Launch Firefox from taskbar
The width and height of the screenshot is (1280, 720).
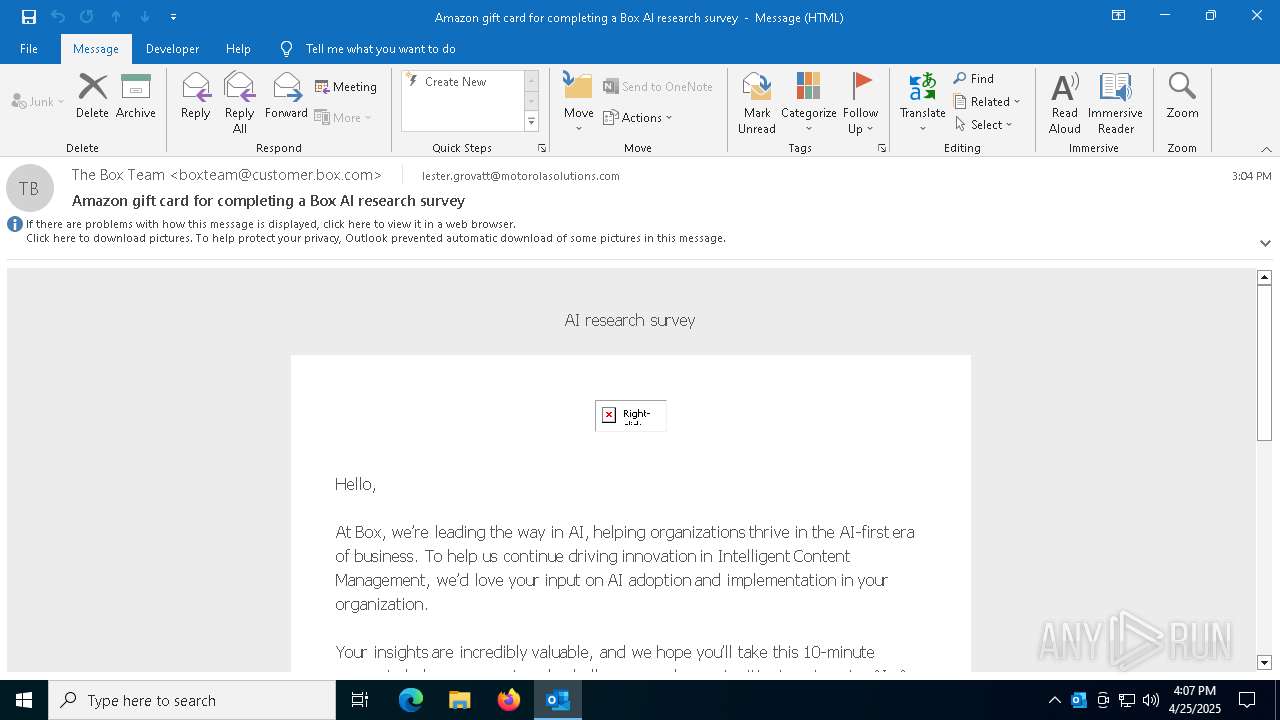[x=509, y=700]
